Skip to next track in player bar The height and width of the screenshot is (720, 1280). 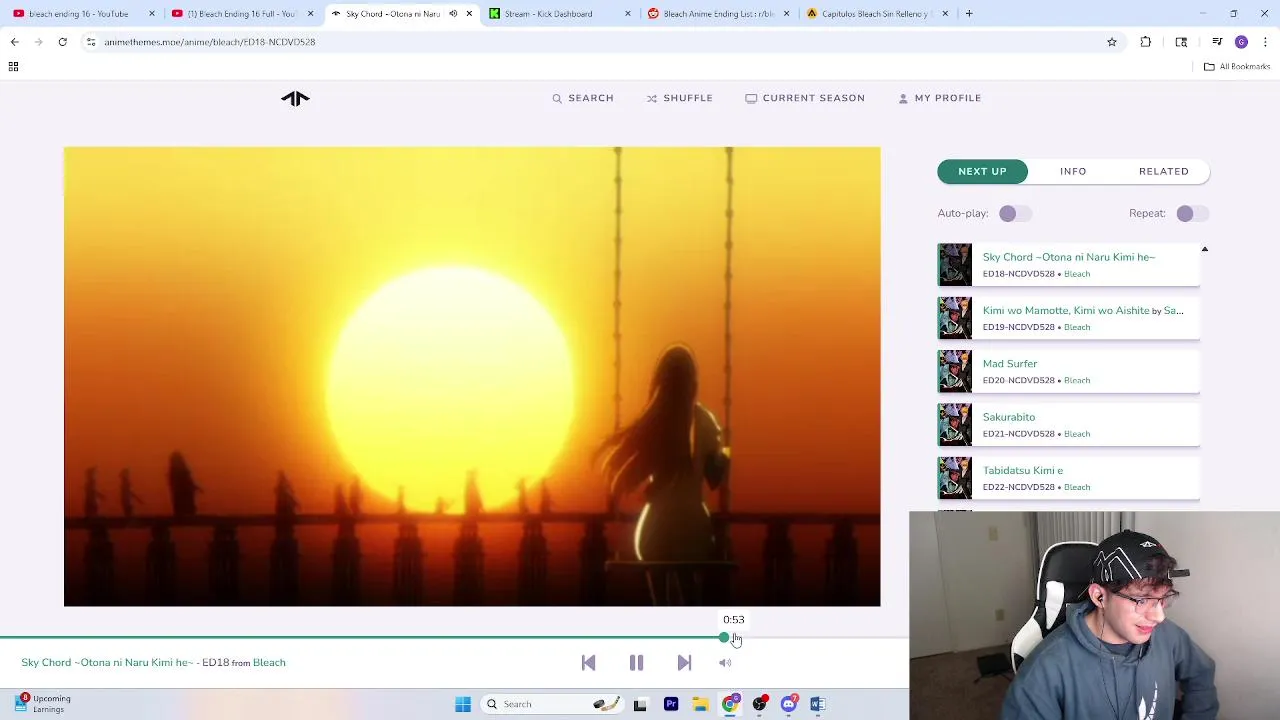[x=684, y=663]
